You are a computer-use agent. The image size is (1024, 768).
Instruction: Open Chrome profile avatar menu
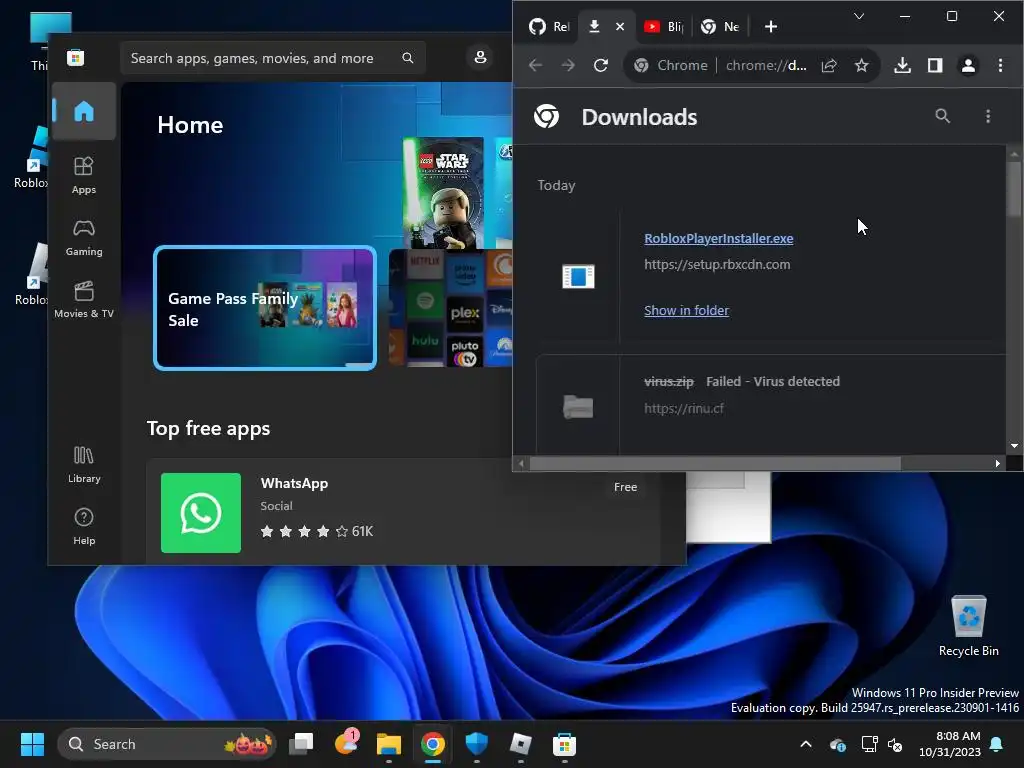click(x=968, y=65)
